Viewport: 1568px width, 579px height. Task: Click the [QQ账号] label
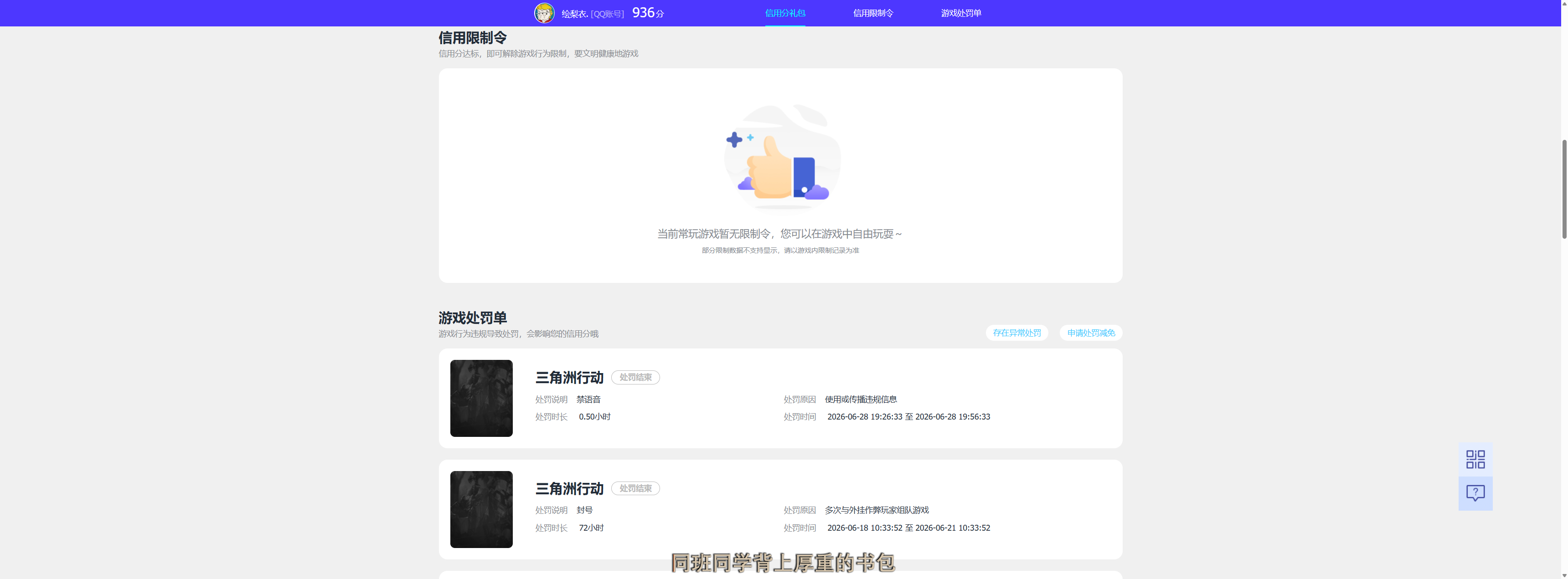pos(608,13)
